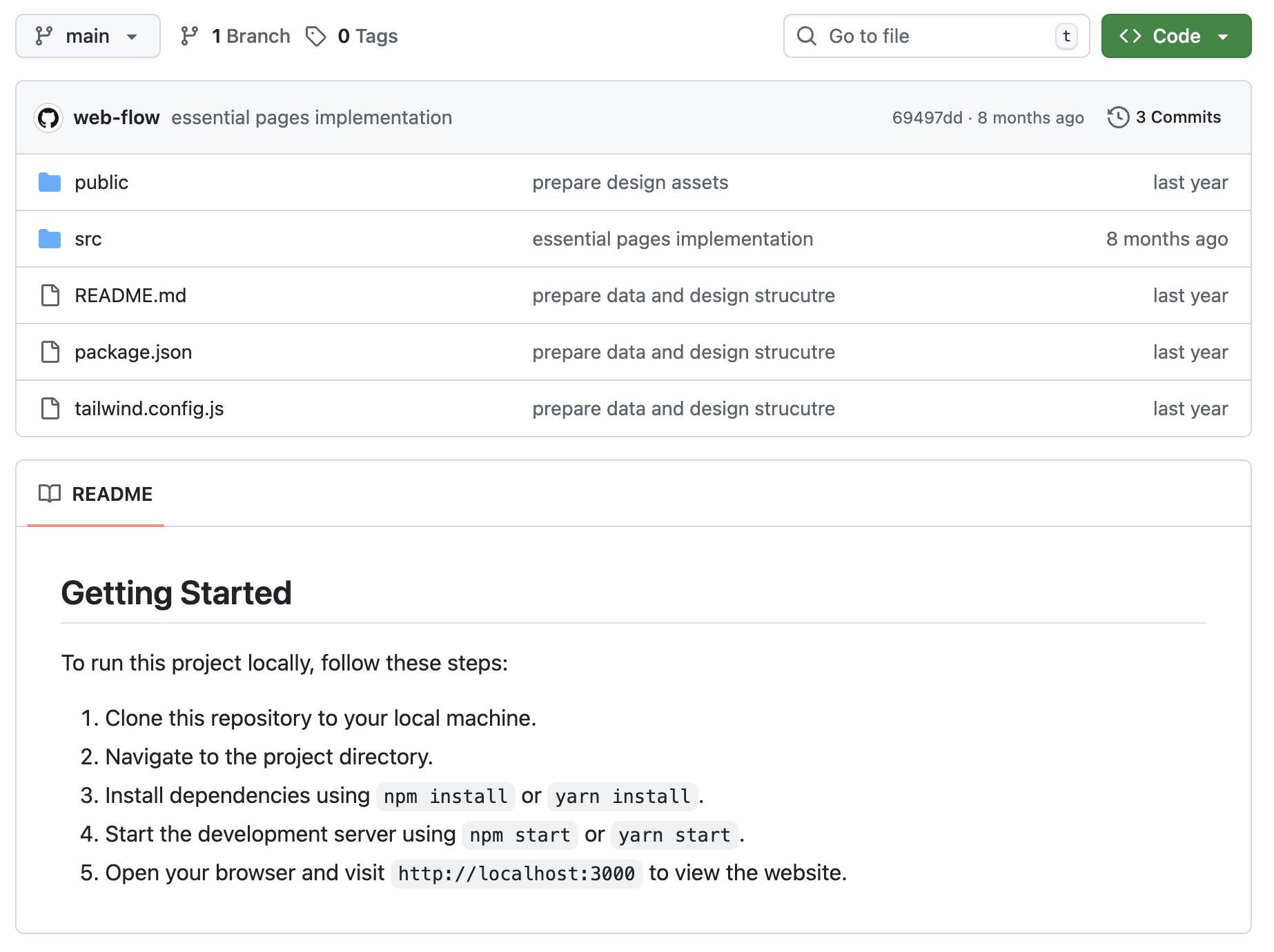Viewport: 1274px width, 952px height.
Task: Open the main branch dropdown
Action: (x=88, y=37)
